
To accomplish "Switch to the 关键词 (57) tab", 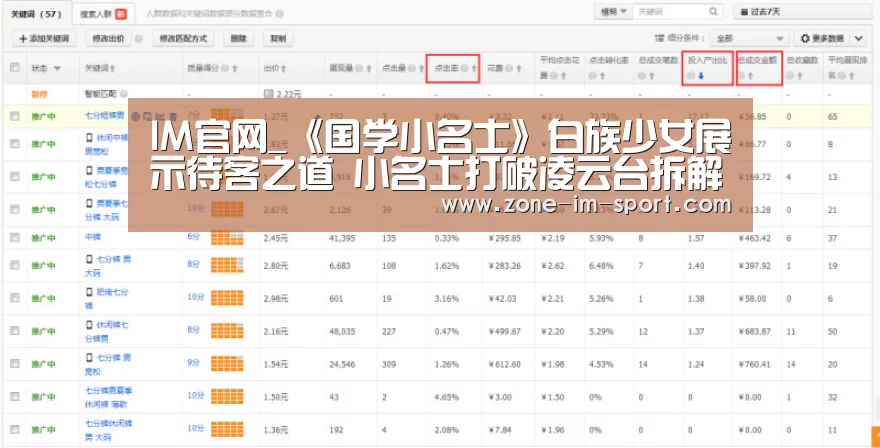I will tap(36, 14).
